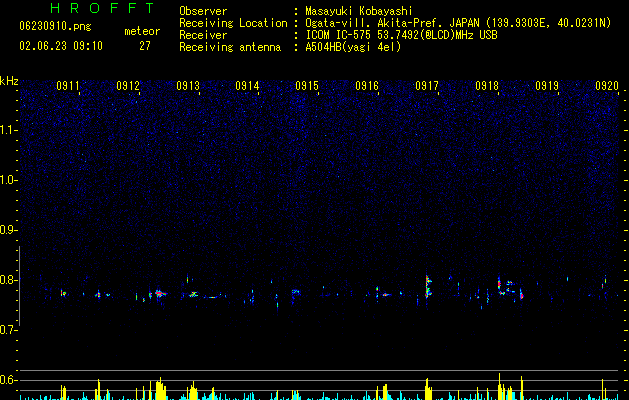This screenshot has width=629, height=400.
Task: Click the 0912 time marker
Action: [x=128, y=86]
